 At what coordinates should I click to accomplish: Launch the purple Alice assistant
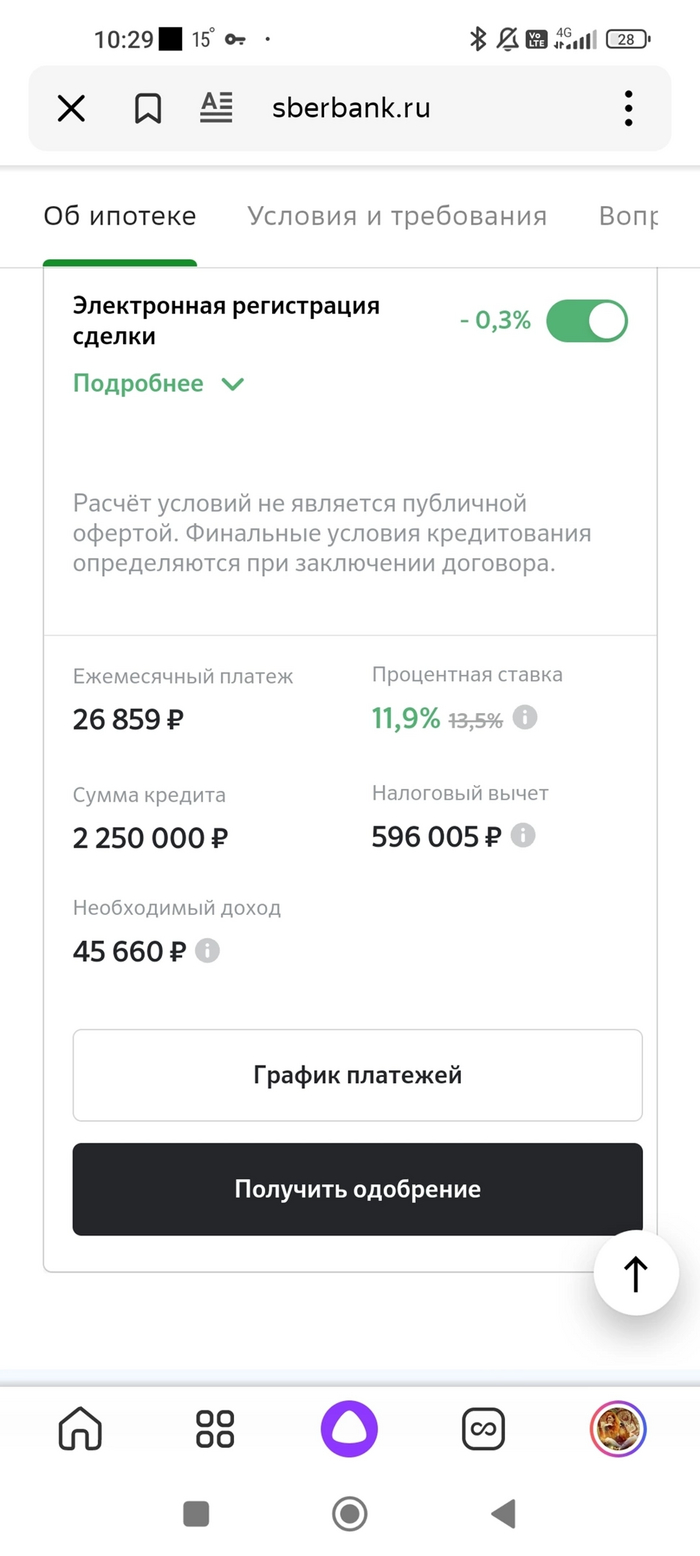pyautogui.click(x=349, y=1429)
